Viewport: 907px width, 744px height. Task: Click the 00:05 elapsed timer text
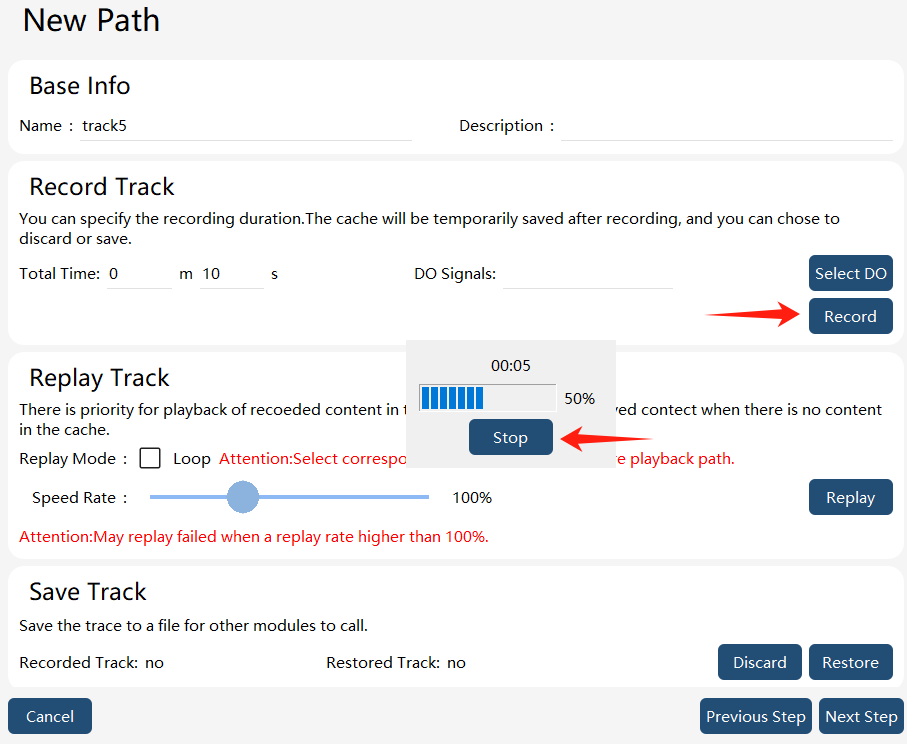tap(510, 366)
